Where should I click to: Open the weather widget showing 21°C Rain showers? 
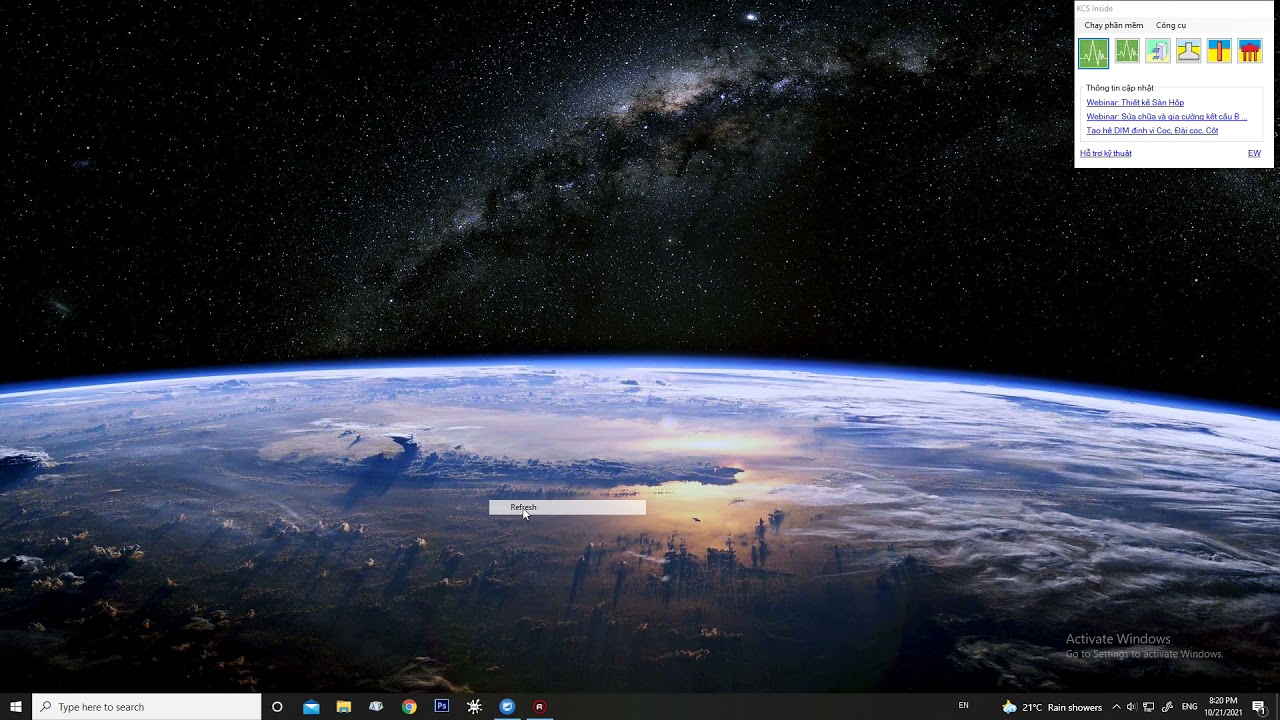[1052, 707]
